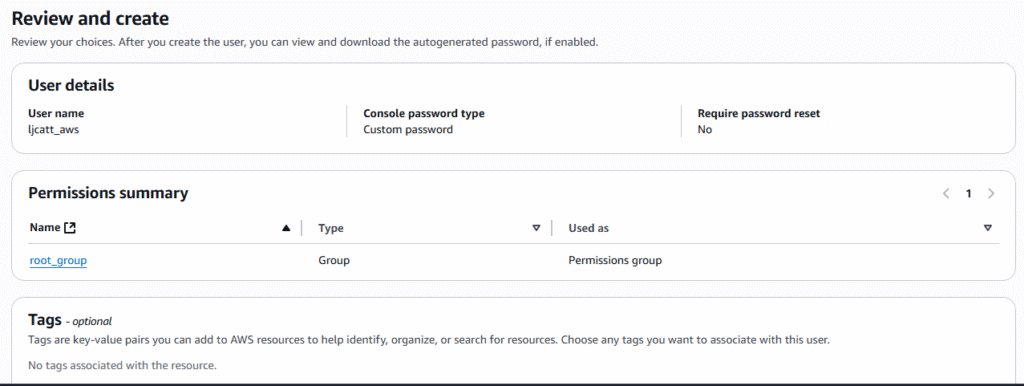Click the Custom password value text

[408, 129]
